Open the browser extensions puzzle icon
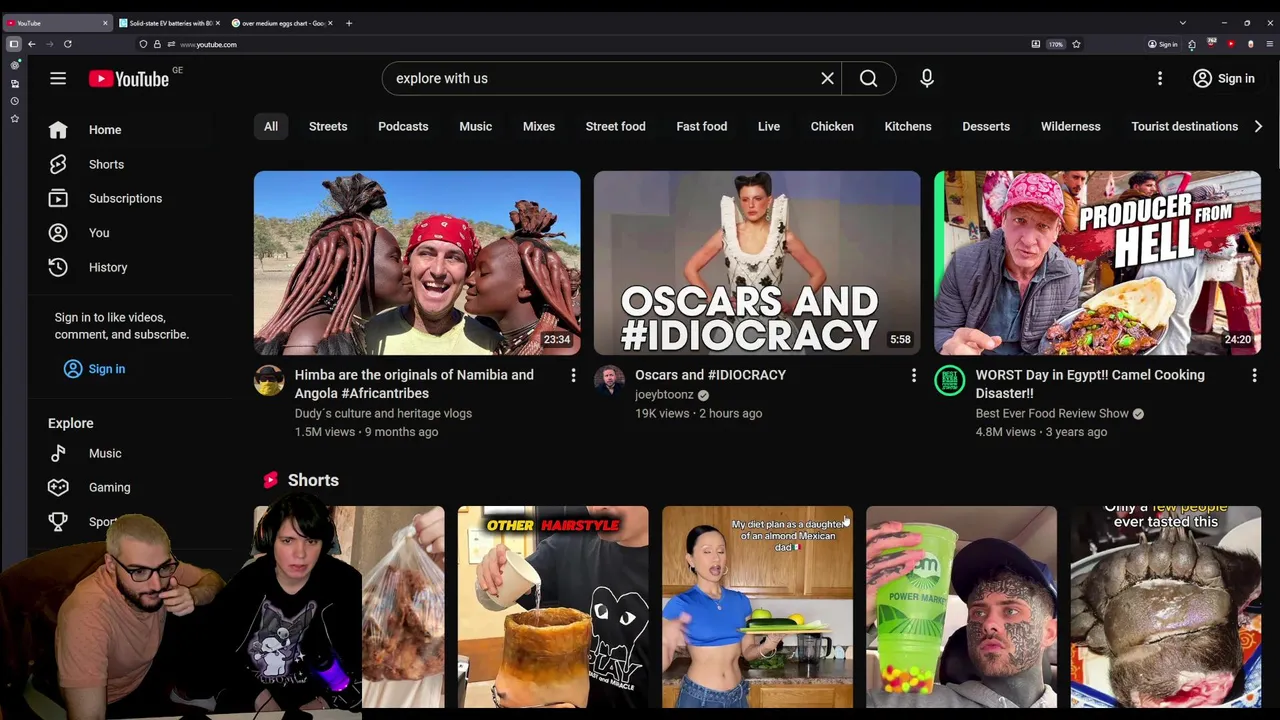 coord(1192,44)
